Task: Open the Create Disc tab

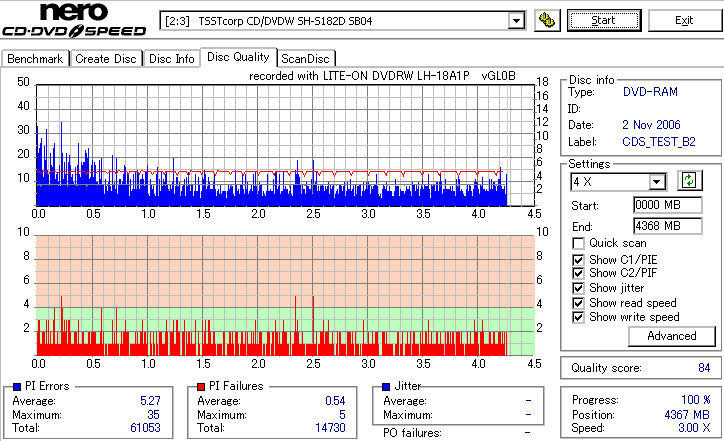Action: [106, 59]
